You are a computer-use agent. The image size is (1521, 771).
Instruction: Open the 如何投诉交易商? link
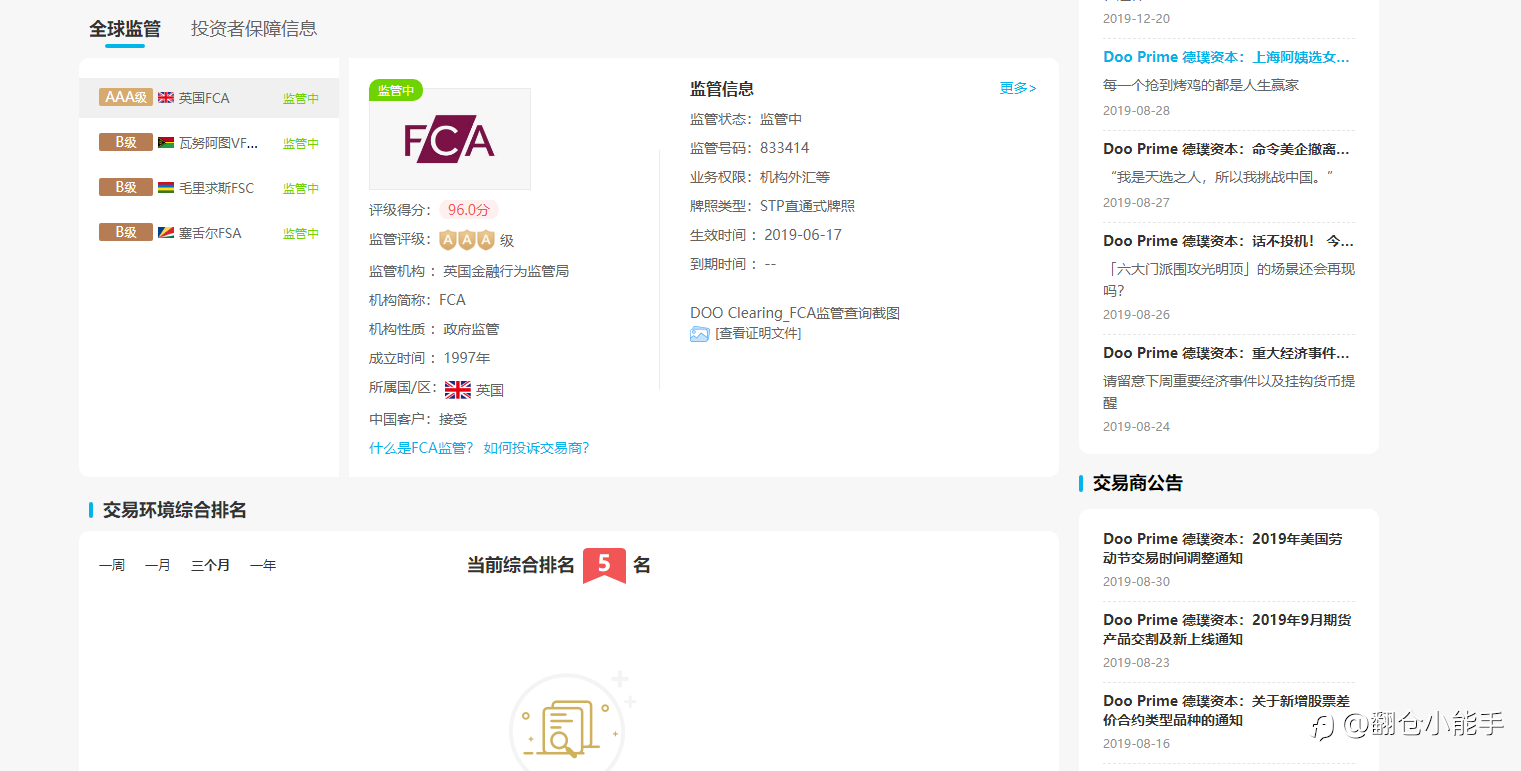point(537,448)
